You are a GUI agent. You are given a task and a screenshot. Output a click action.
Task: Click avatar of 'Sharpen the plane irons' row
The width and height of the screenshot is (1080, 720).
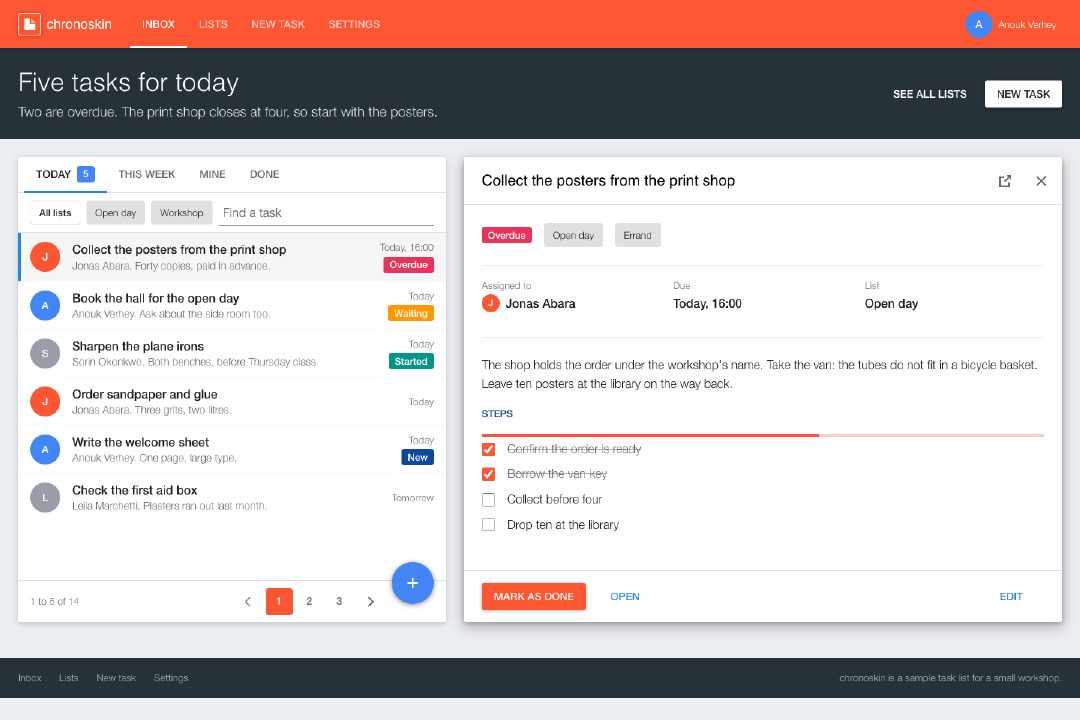[x=45, y=353]
